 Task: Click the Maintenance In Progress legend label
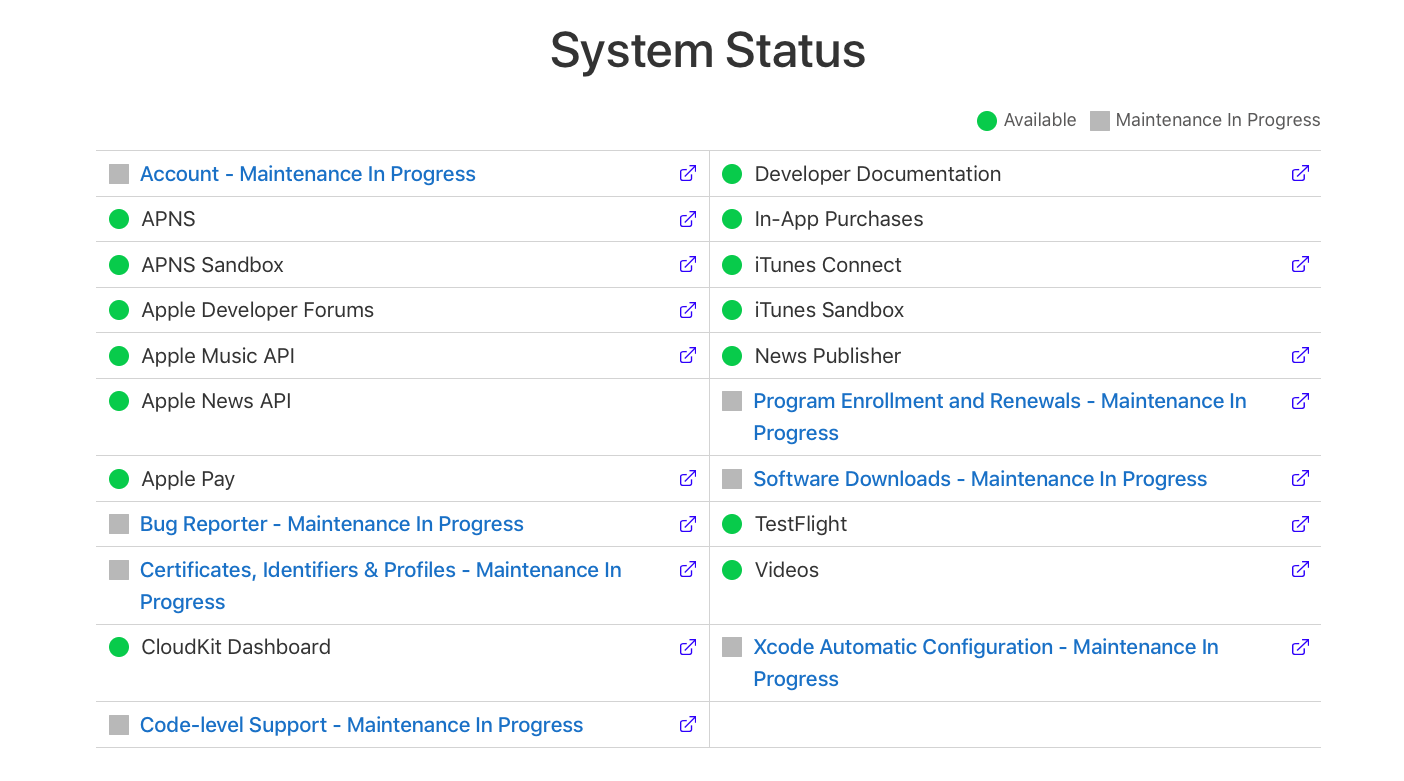pyautogui.click(x=1218, y=120)
